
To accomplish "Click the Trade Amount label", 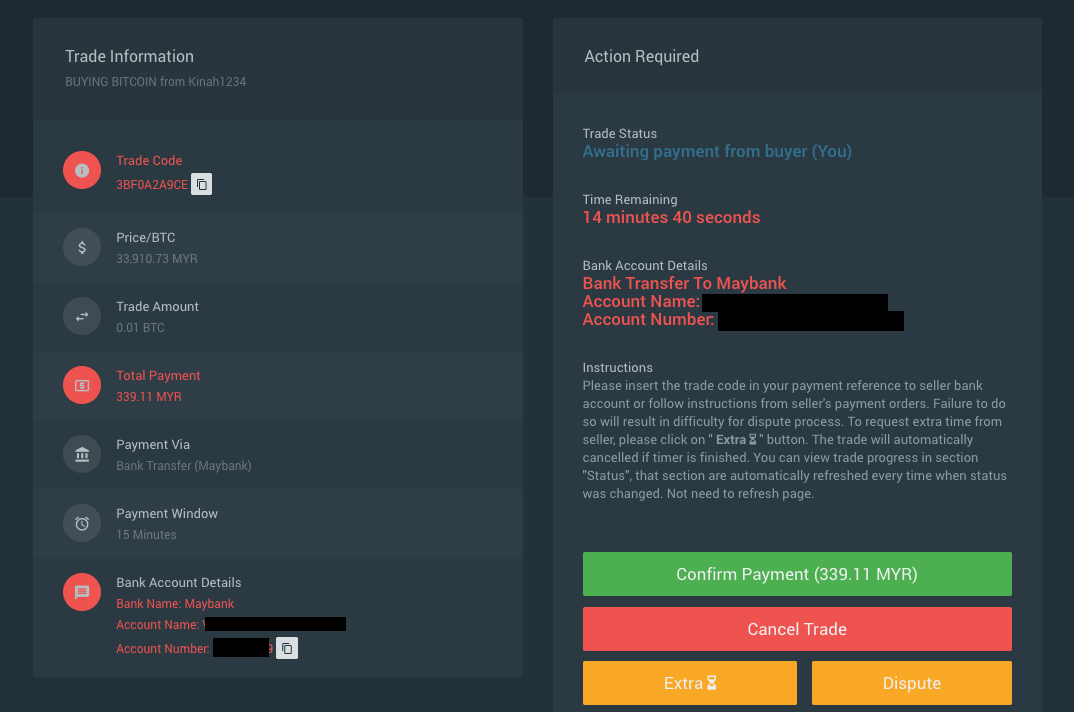I will [158, 306].
